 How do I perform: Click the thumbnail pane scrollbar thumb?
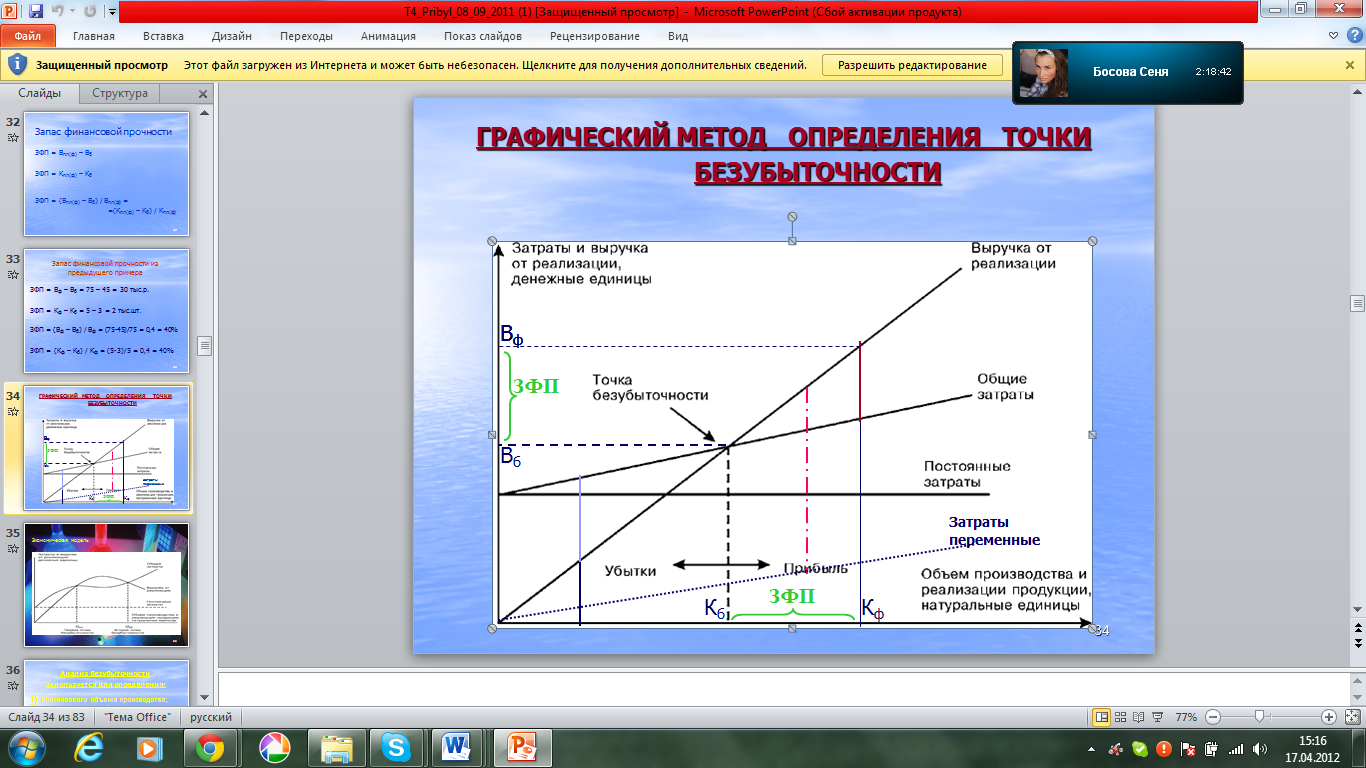coord(205,346)
